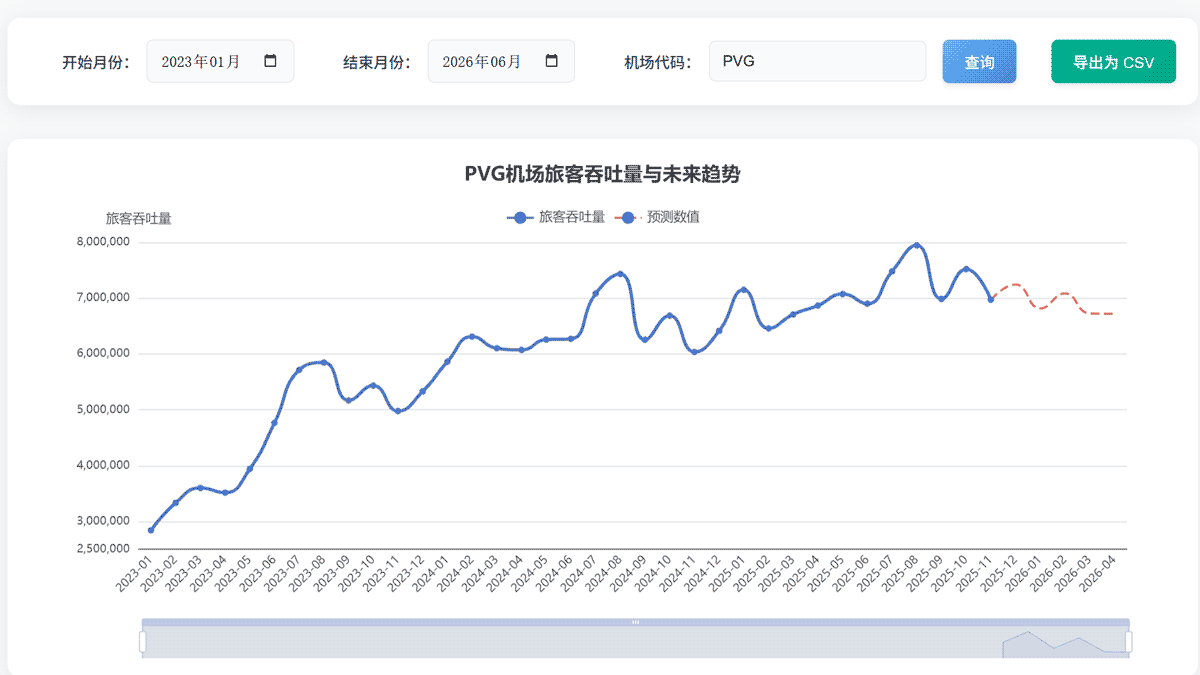This screenshot has height=675, width=1200.
Task: Click the zoom slider's top center grip
Action: (635, 622)
